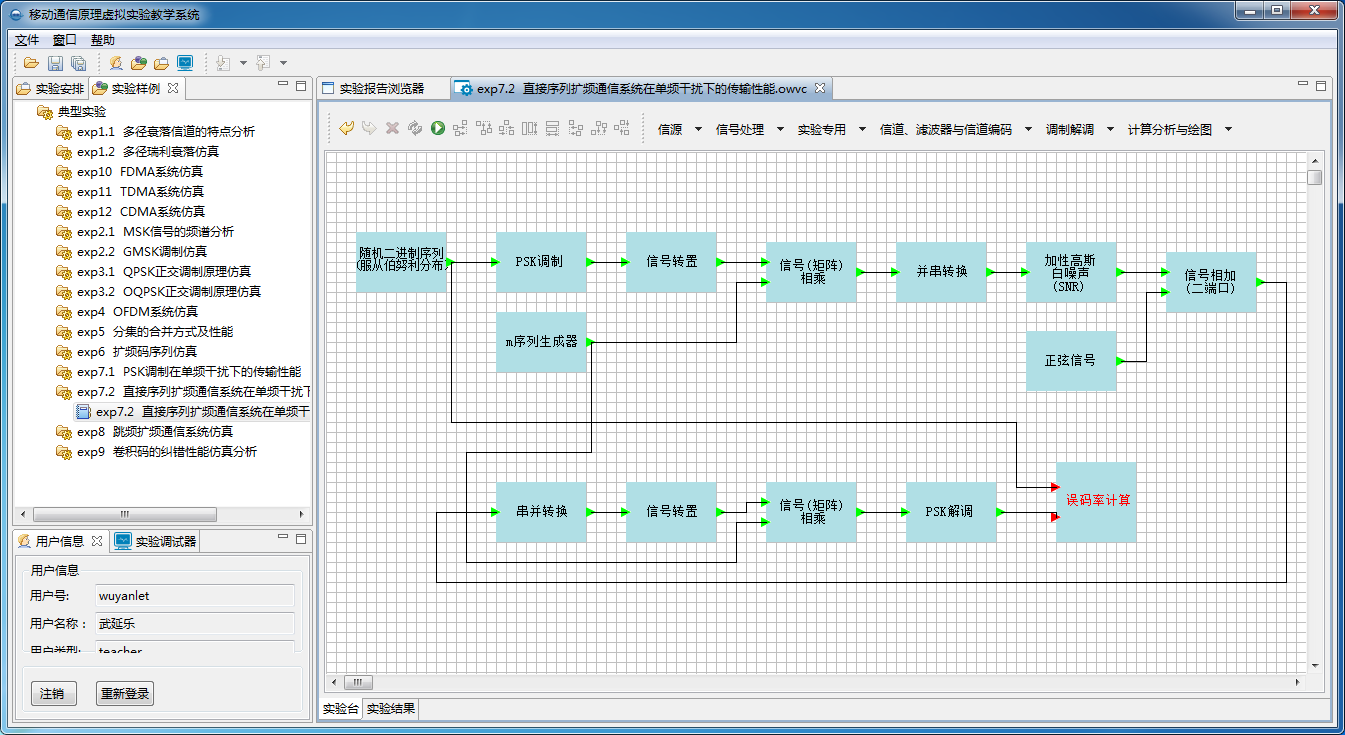Open the 文件 menu
This screenshot has height=735, width=1345.
point(27,40)
